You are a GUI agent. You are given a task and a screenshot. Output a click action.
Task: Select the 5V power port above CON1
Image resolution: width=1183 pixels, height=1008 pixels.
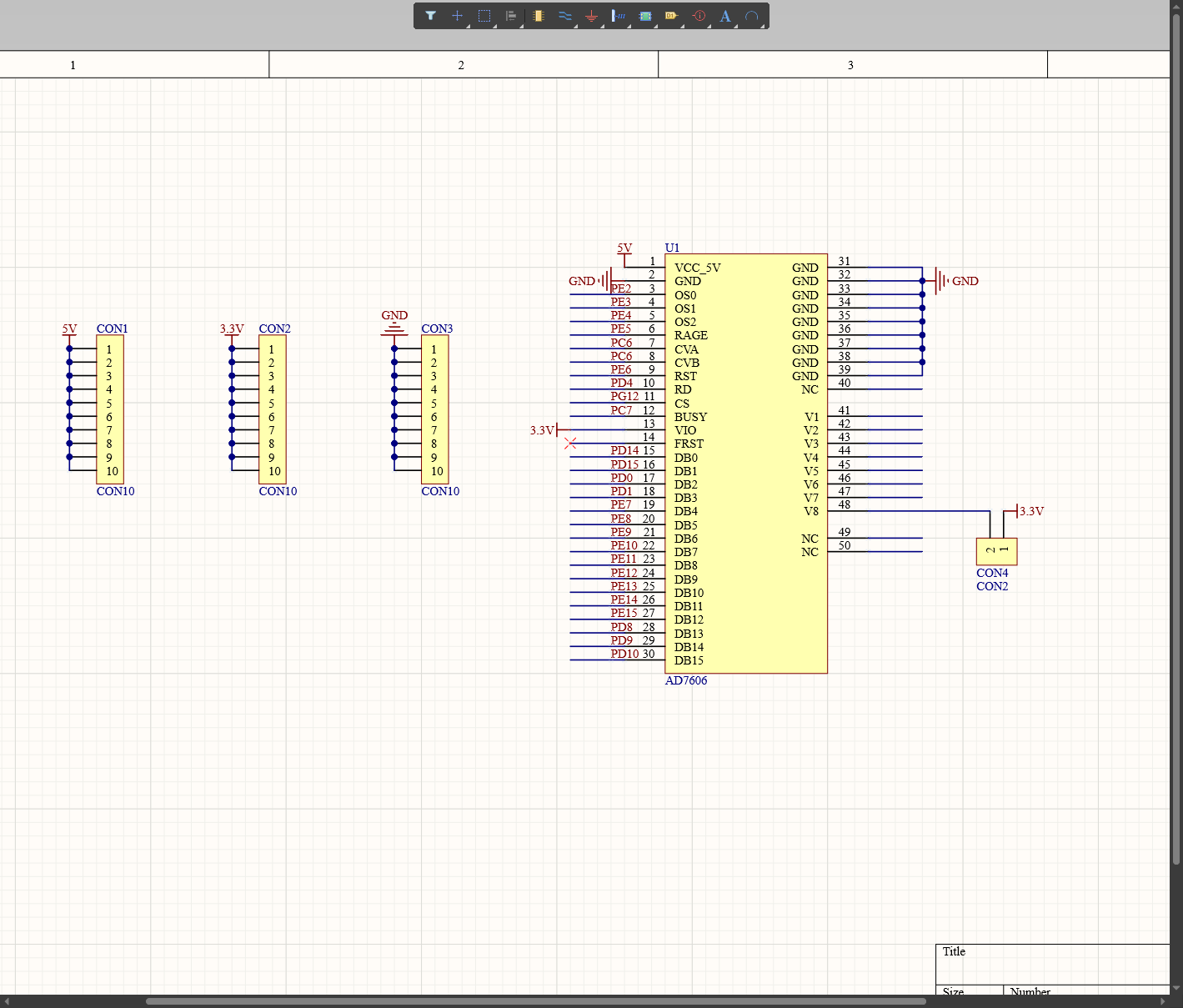pos(69,331)
